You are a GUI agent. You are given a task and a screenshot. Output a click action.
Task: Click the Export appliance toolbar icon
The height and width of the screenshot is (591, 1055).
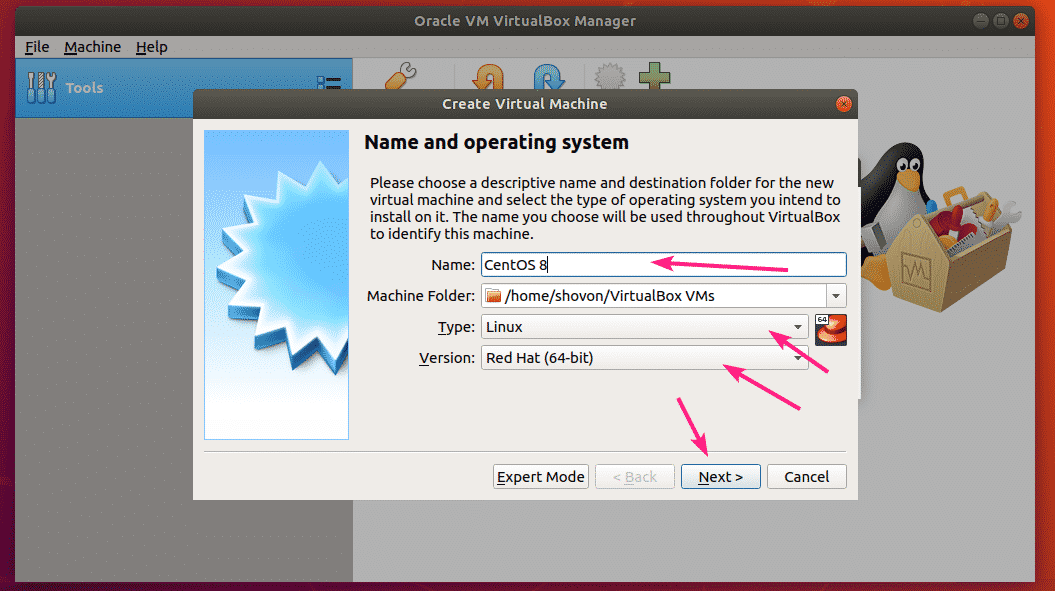(x=549, y=77)
